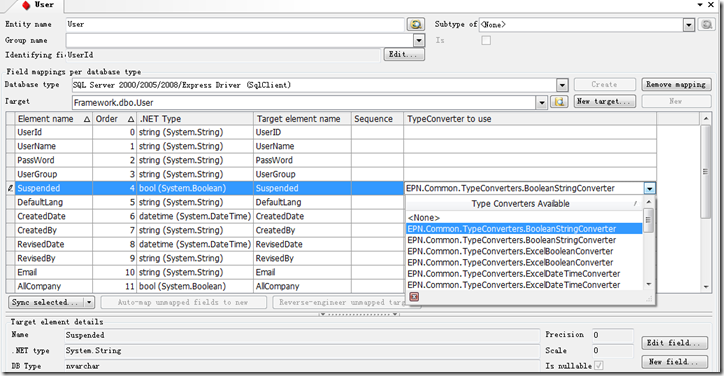Select the UserId row element name
724x376 pixels.
[x=54, y=132]
